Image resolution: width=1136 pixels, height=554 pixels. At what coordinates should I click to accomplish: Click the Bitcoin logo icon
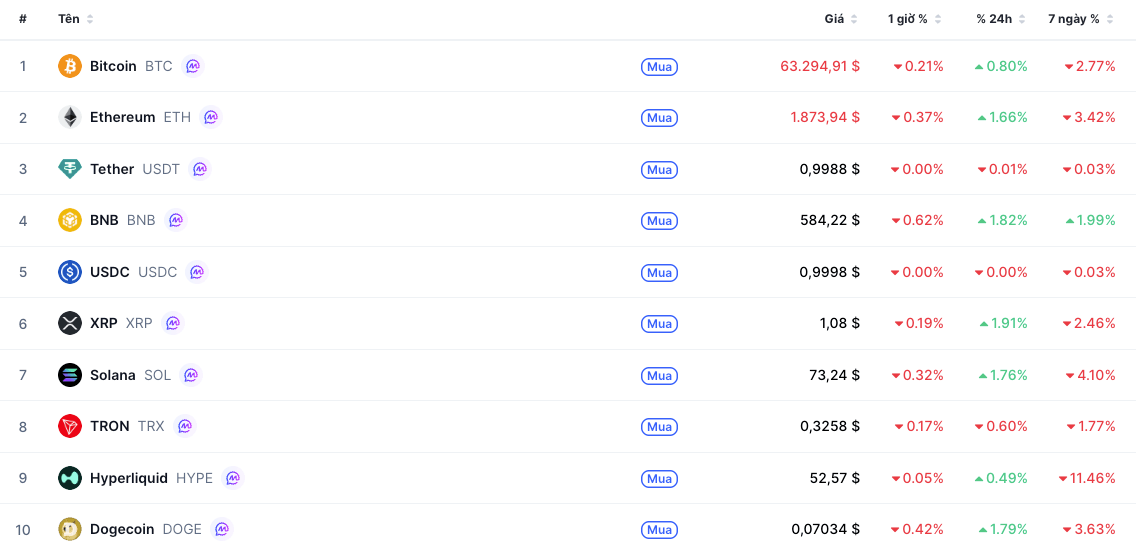click(70, 67)
